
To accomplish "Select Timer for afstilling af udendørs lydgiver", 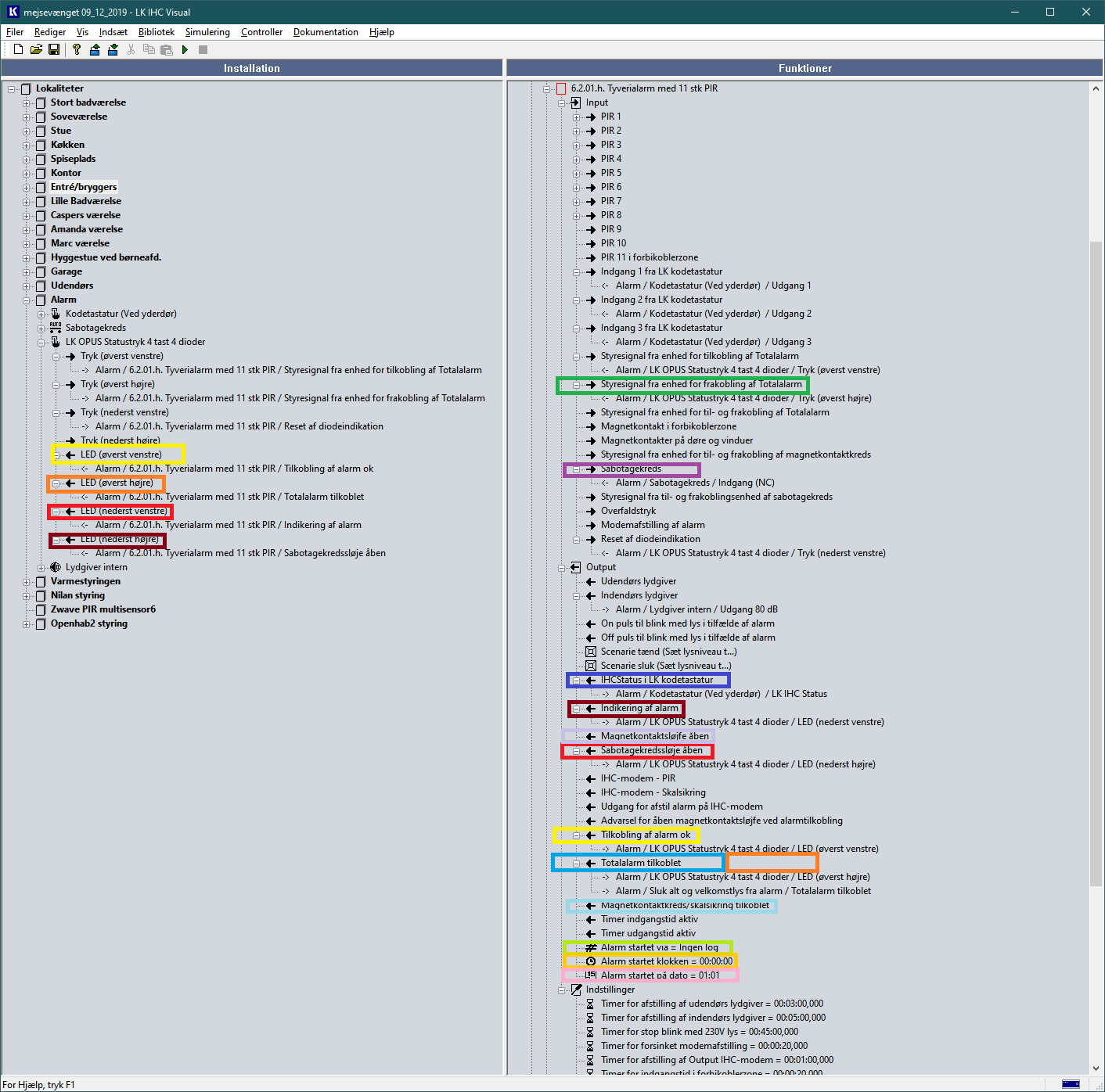I will click(x=711, y=1004).
